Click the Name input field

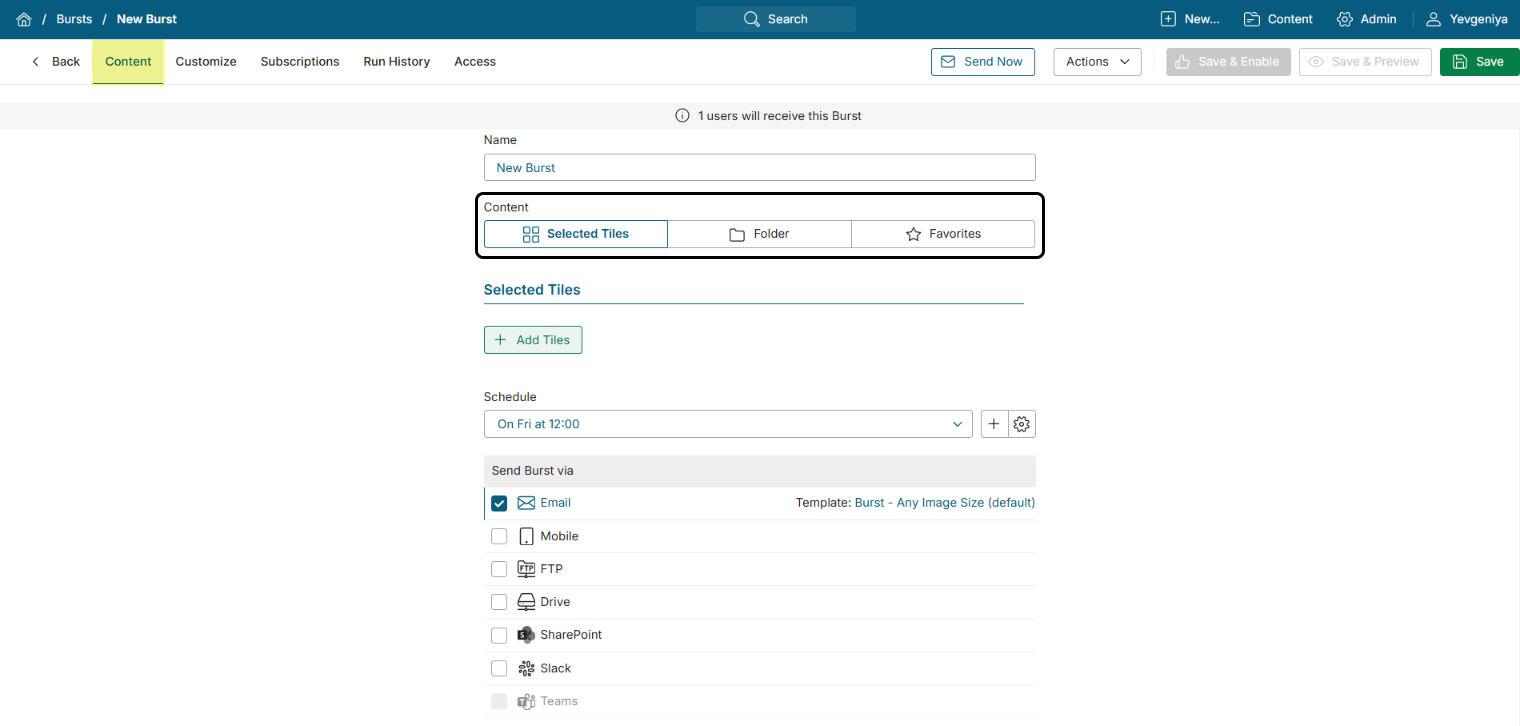click(759, 168)
